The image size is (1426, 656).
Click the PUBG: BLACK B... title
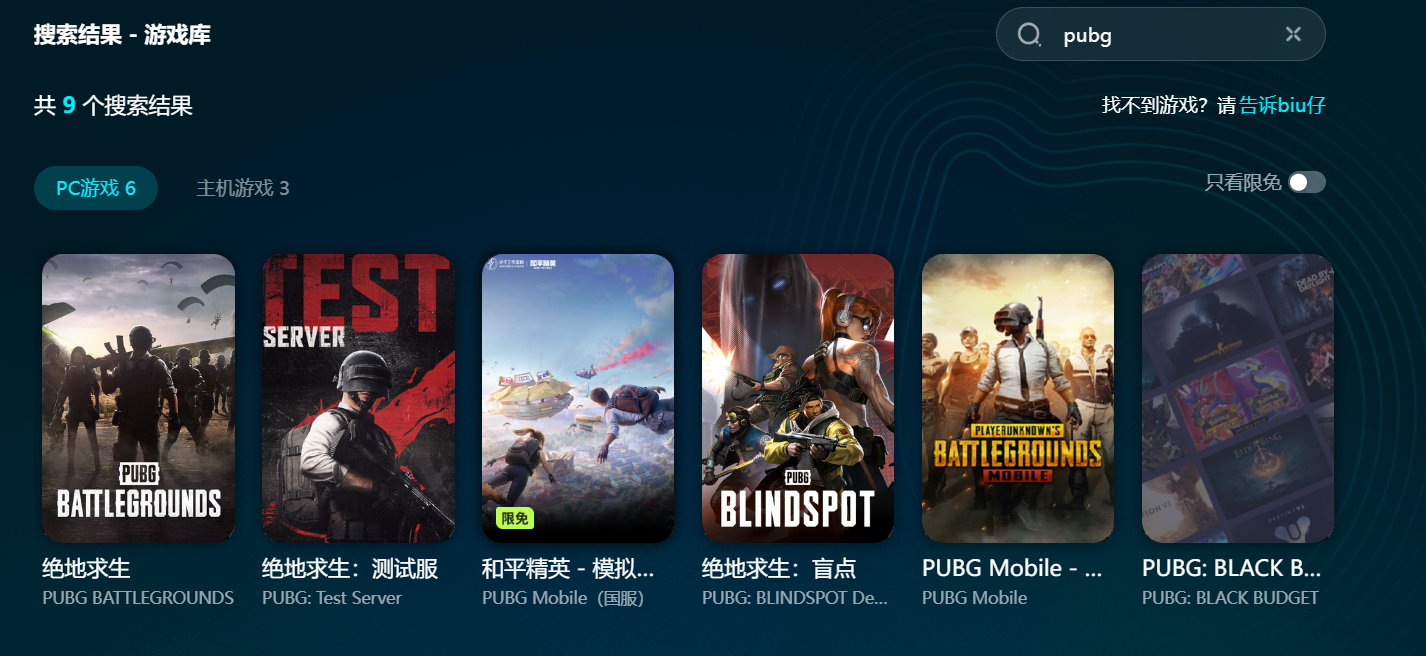point(1232,569)
